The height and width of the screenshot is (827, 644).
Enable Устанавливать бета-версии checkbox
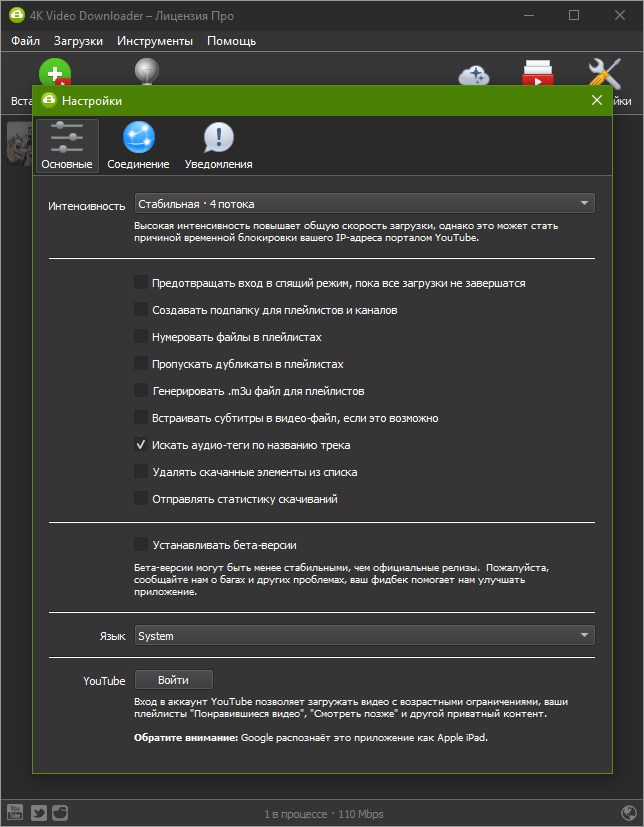pyautogui.click(x=140, y=544)
